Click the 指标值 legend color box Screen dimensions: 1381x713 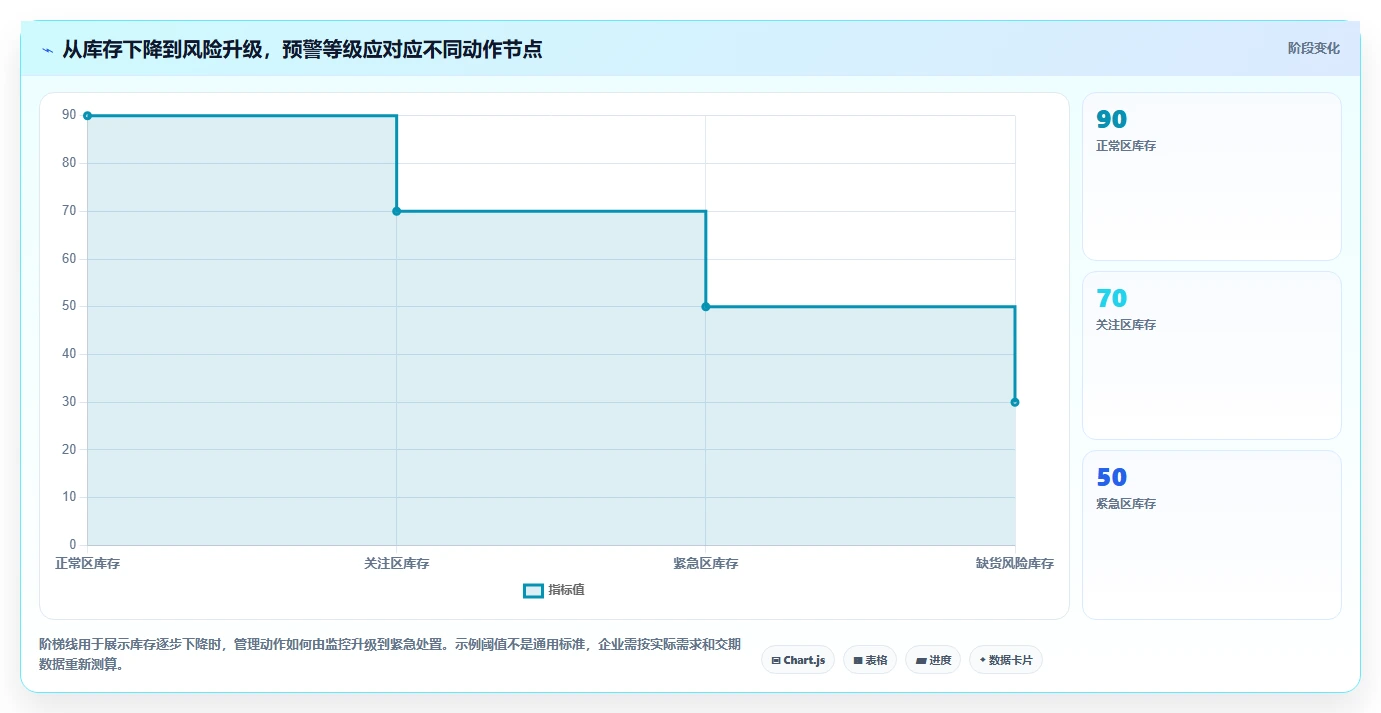[533, 591]
